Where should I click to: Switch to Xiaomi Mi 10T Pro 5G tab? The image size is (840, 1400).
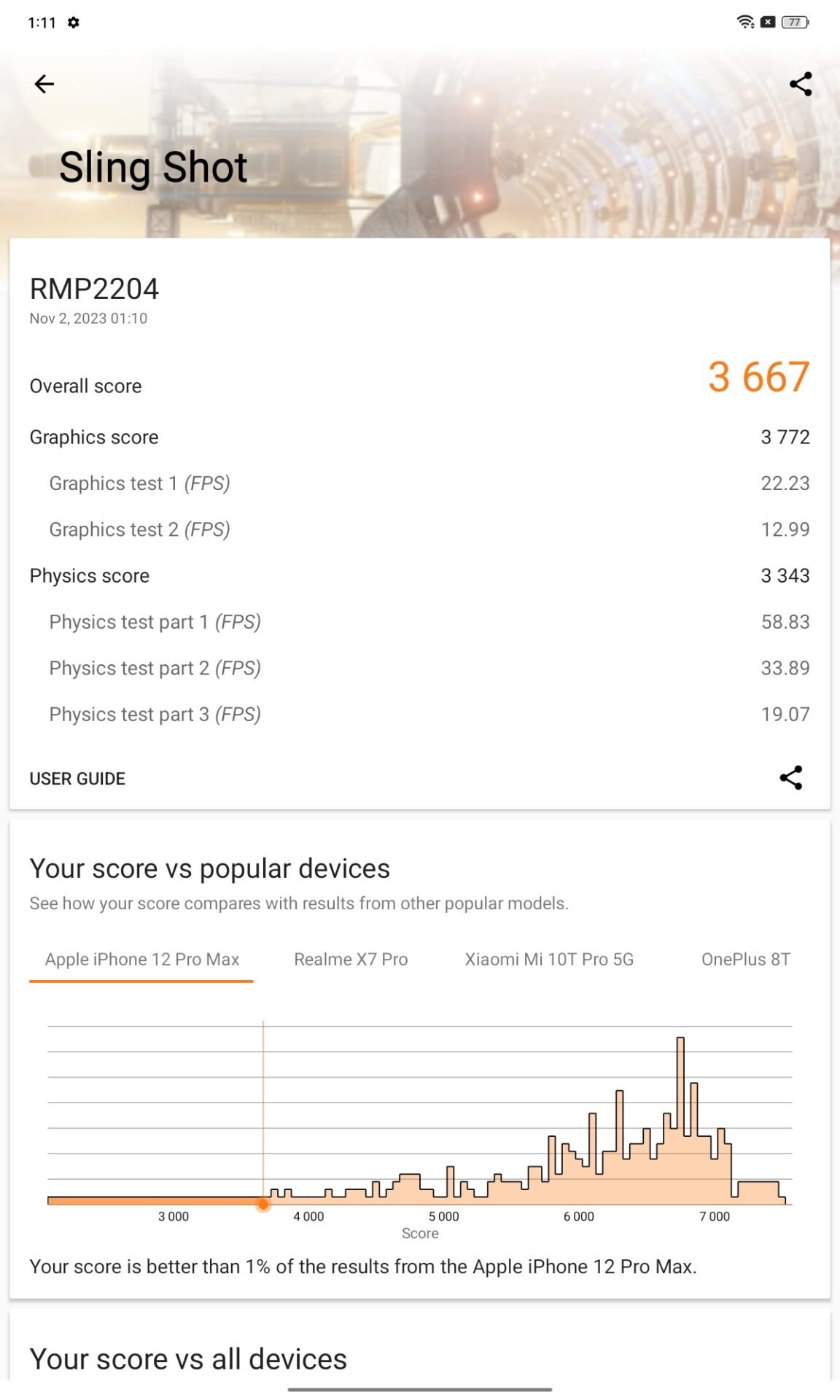[x=549, y=959]
